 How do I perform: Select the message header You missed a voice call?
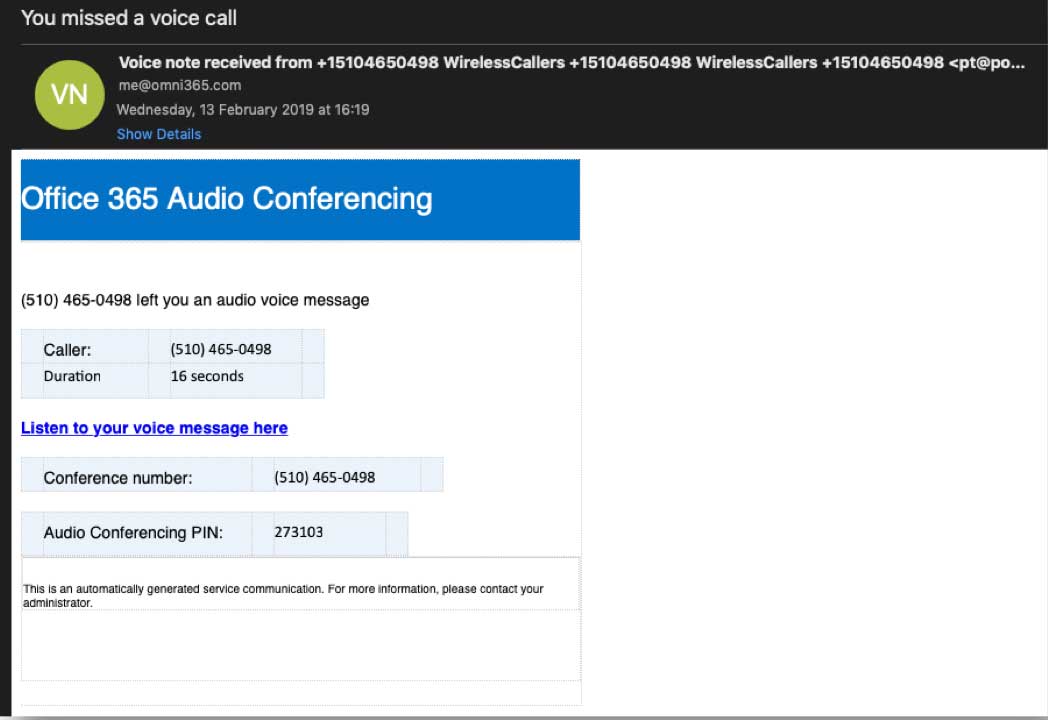pyautogui.click(x=128, y=18)
